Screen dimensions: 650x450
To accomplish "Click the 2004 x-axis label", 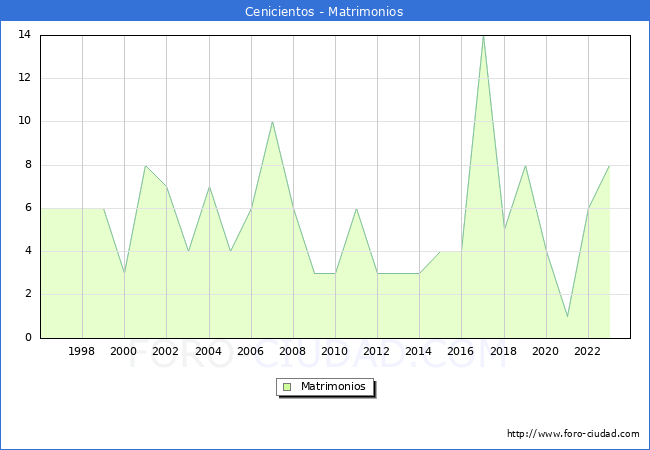I will [x=209, y=351].
